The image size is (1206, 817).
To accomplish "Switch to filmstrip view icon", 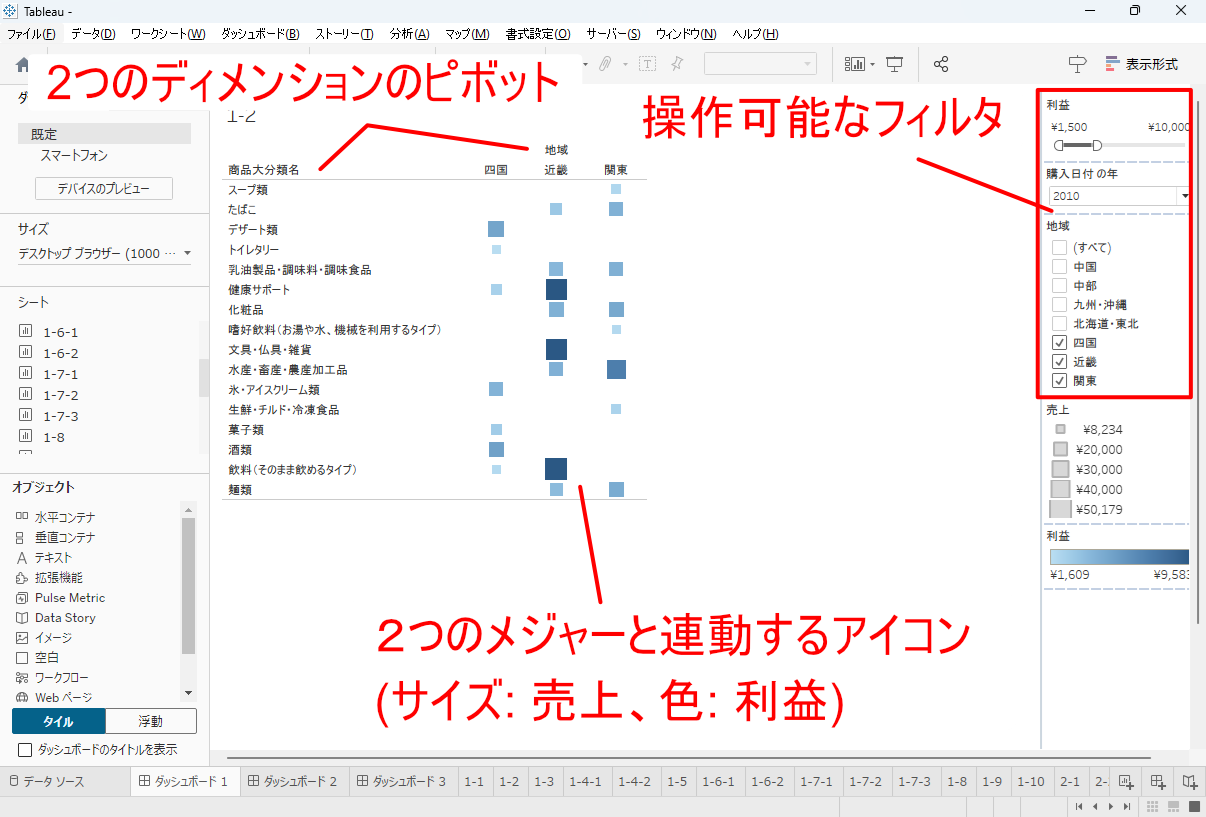I will click(1173, 806).
